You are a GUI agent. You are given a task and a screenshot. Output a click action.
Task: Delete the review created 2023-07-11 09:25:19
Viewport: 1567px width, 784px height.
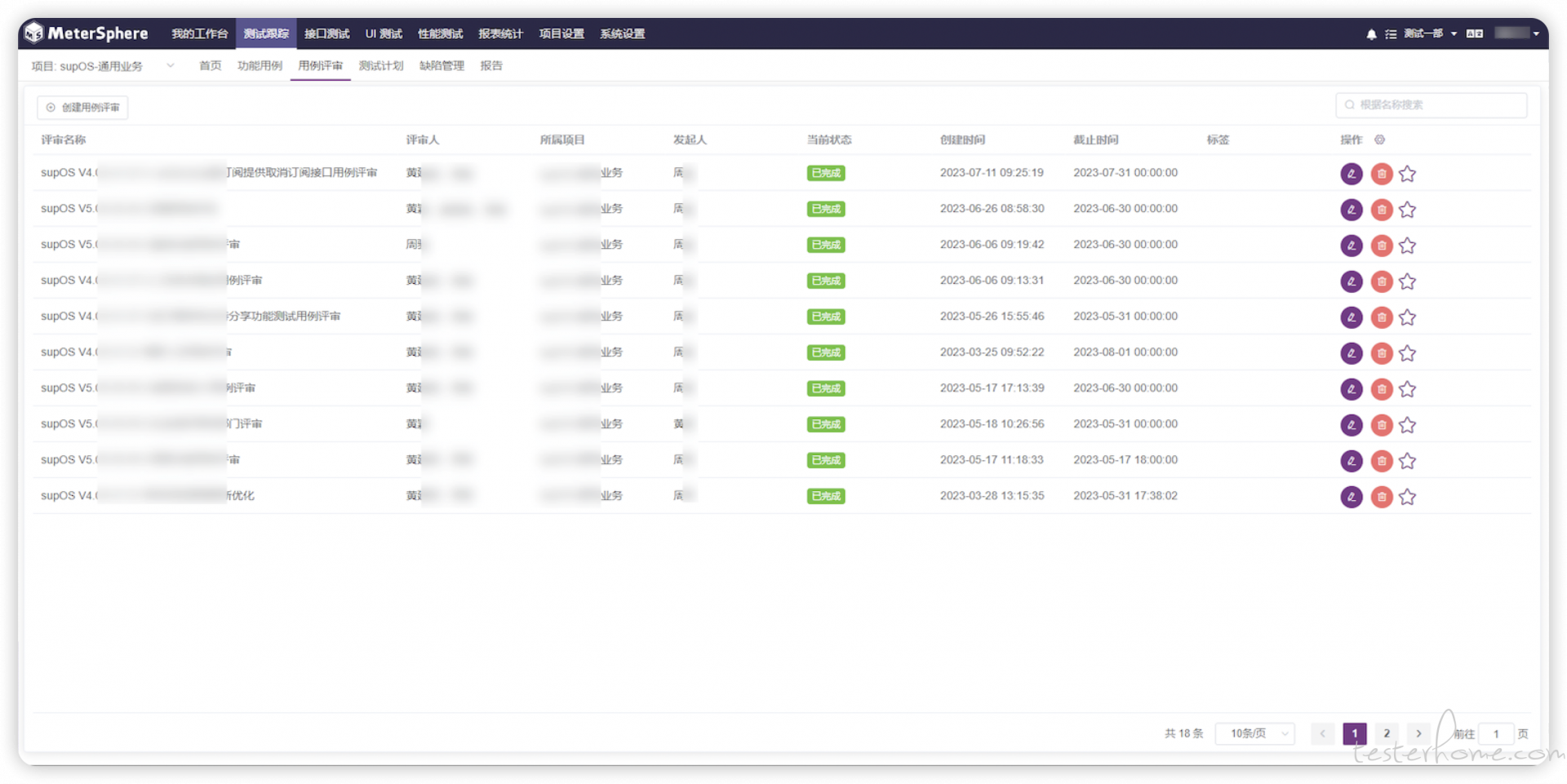click(1382, 174)
